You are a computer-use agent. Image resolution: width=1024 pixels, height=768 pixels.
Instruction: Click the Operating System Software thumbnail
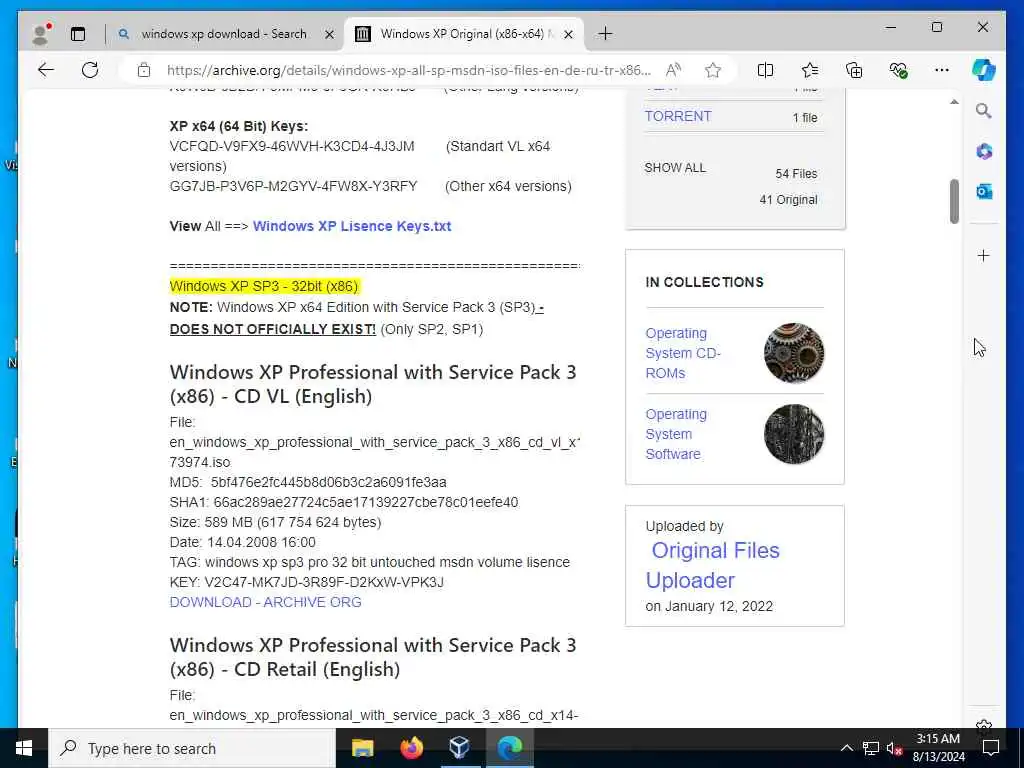(794, 434)
